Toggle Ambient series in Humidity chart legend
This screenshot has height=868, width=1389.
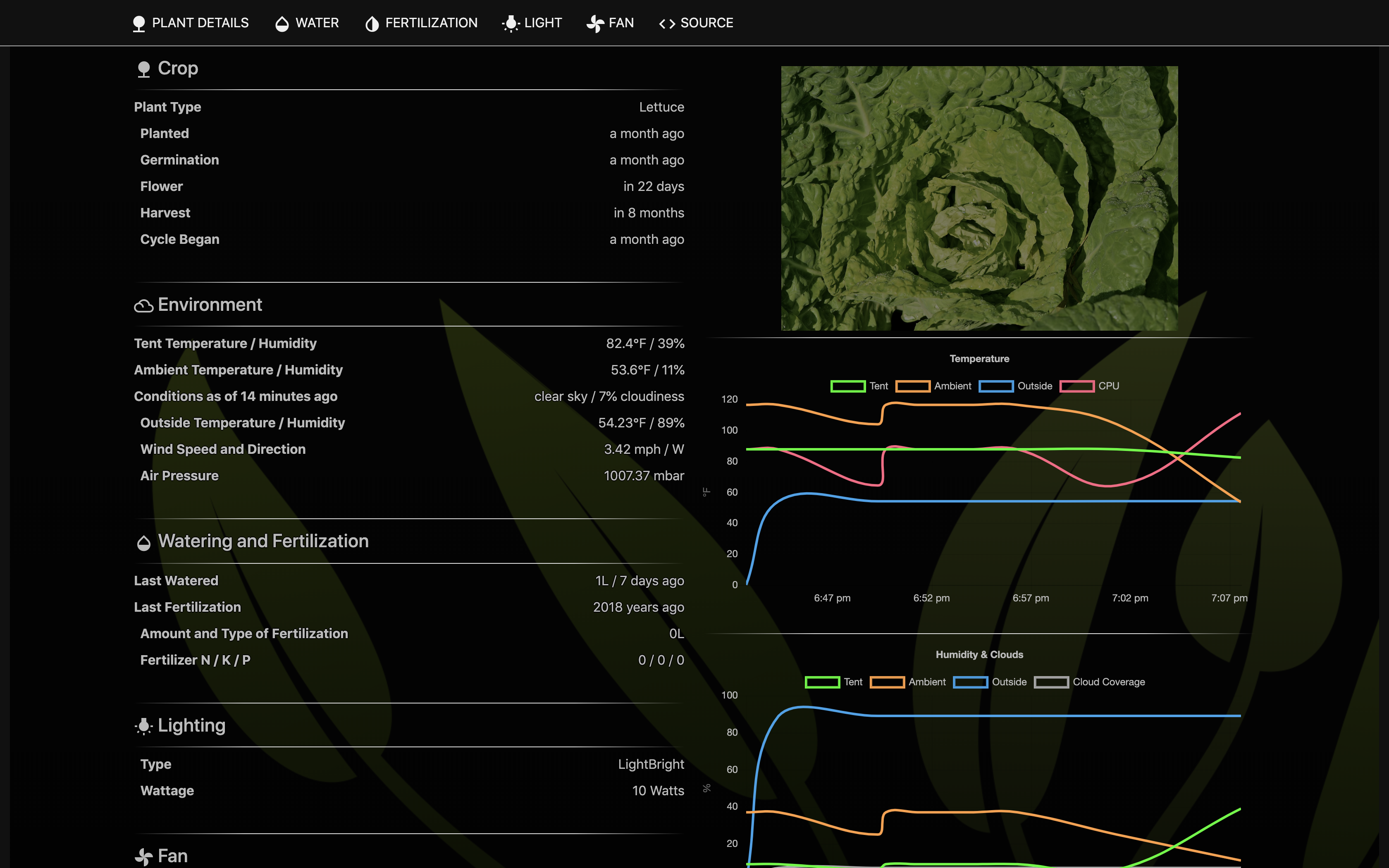(x=908, y=682)
